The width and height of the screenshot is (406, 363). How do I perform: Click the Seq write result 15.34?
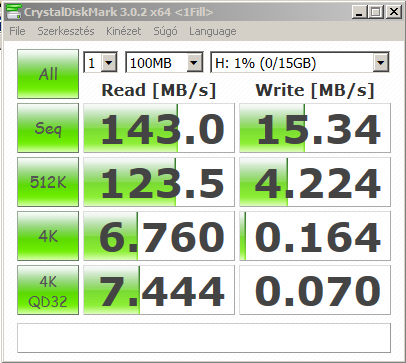click(x=315, y=128)
